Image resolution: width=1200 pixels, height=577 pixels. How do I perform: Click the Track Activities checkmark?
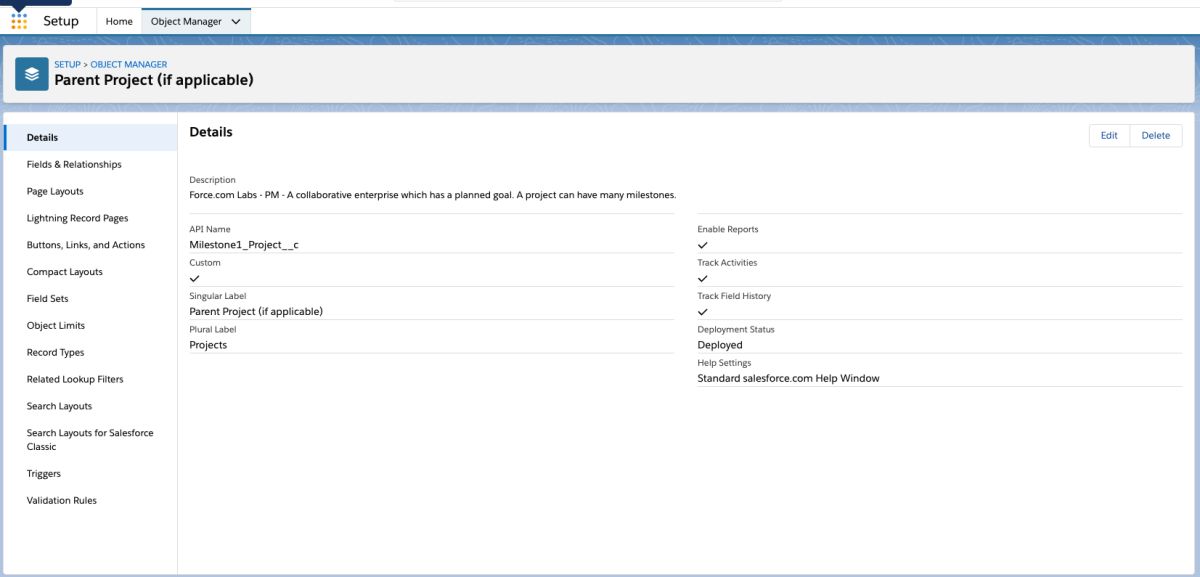(x=702, y=278)
